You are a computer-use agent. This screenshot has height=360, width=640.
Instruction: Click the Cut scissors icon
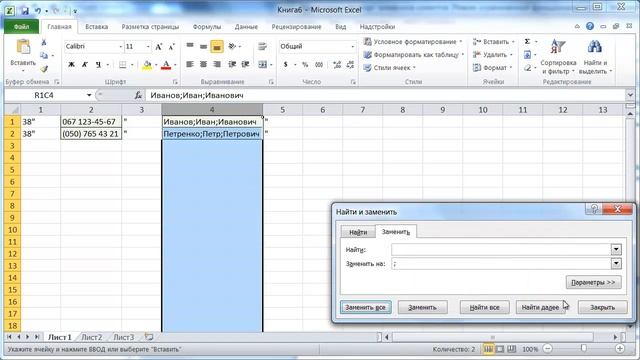pos(44,42)
